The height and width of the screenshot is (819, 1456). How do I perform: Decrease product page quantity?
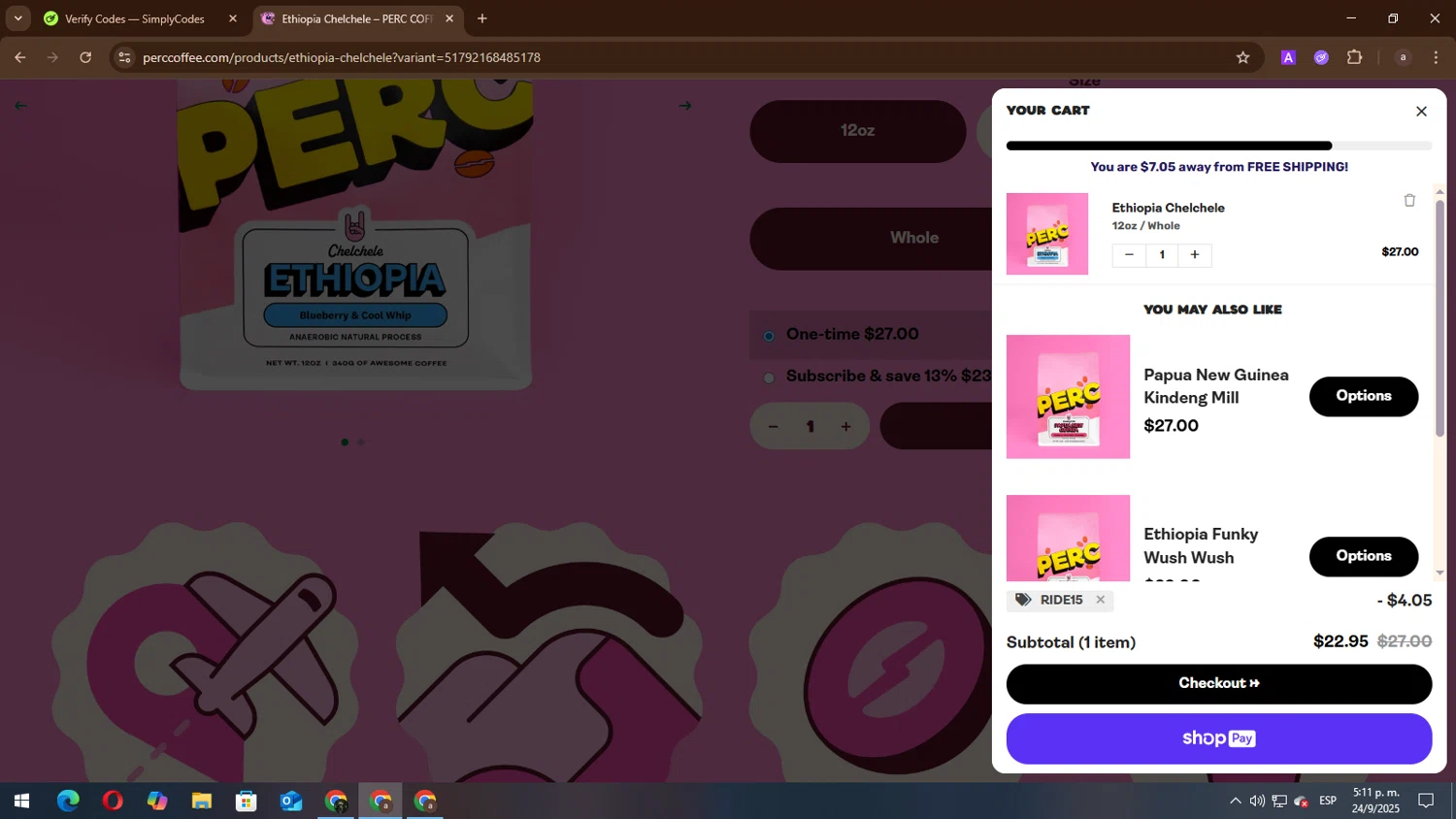(x=774, y=427)
